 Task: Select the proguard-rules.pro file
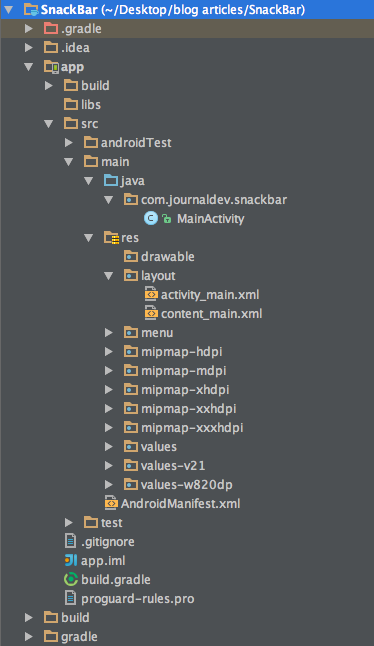138,598
